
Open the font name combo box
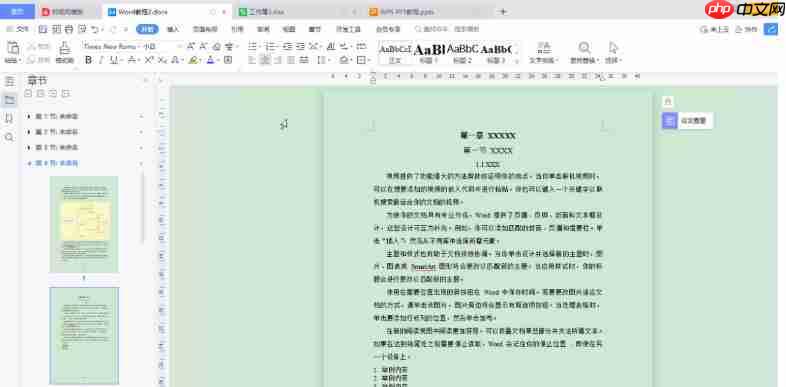click(x=113, y=47)
